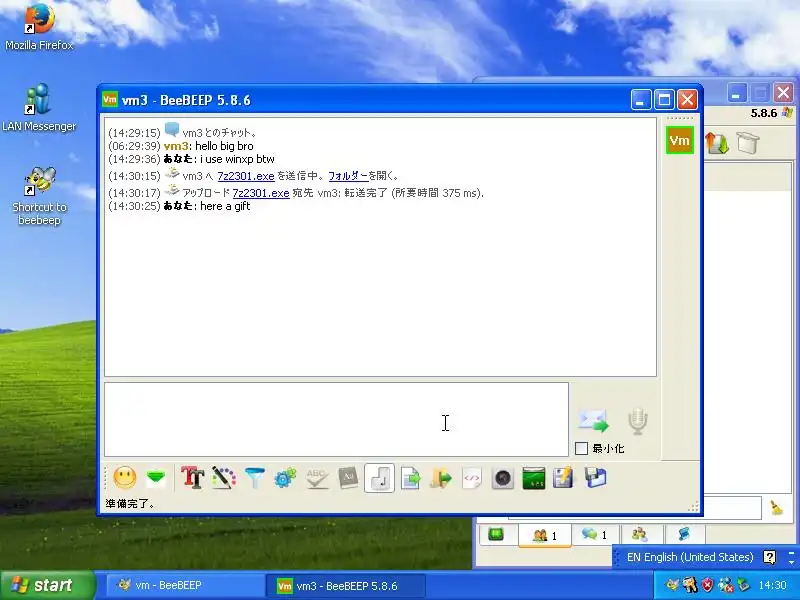Click the grey dictionary book icon
This screenshot has width=800, height=600.
pos(348,479)
